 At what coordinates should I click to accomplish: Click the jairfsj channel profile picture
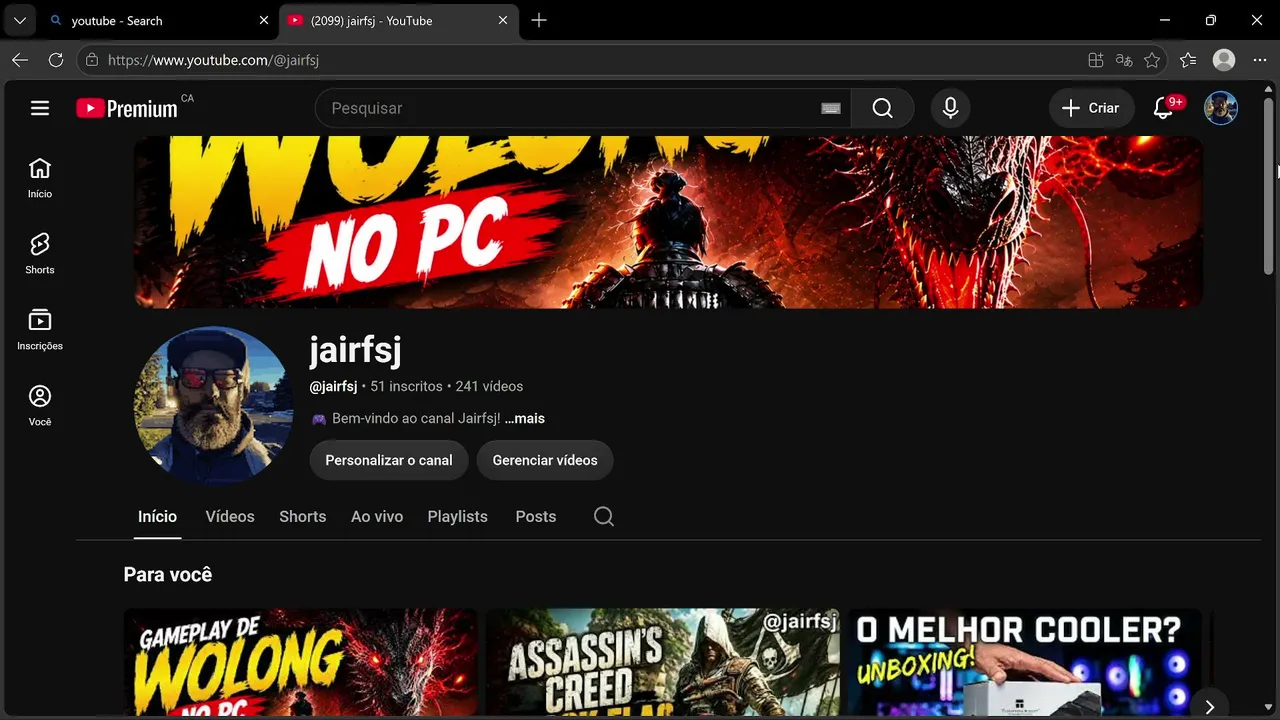coord(213,405)
